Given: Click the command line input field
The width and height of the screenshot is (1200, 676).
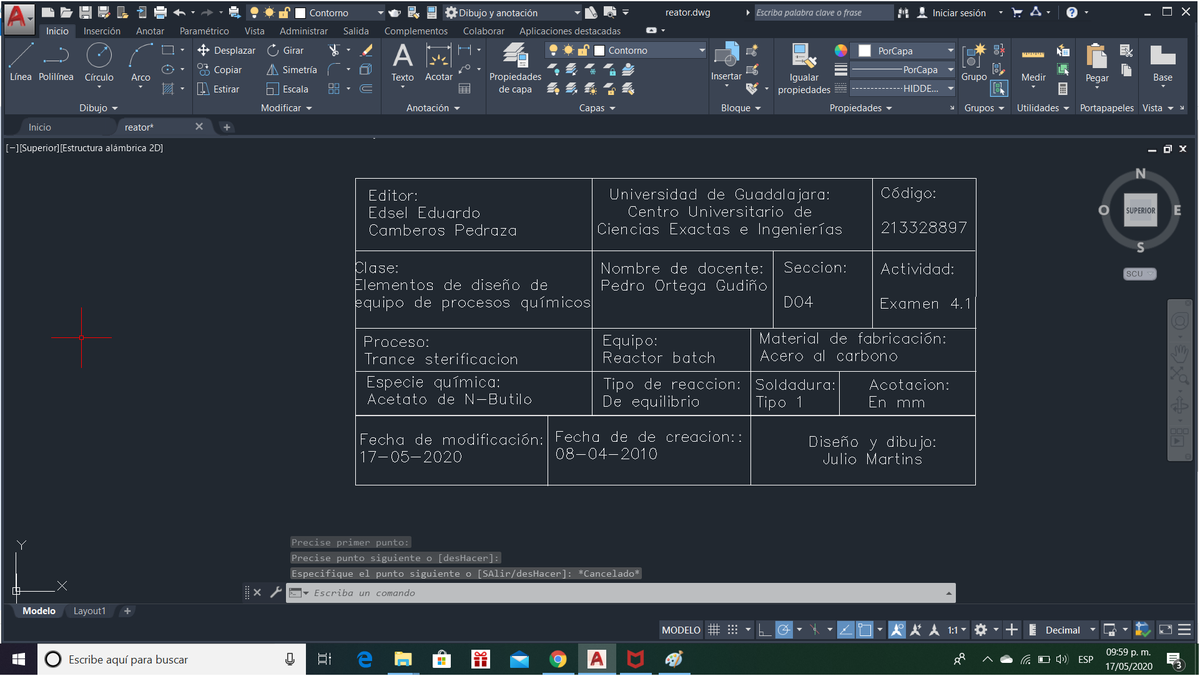Looking at the screenshot, I should tap(620, 593).
